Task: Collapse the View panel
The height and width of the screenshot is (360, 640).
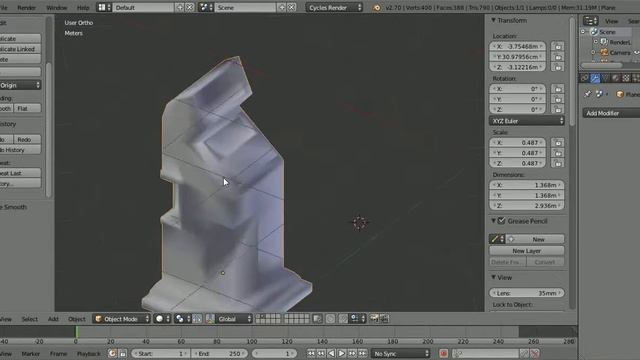Action: pos(493,277)
